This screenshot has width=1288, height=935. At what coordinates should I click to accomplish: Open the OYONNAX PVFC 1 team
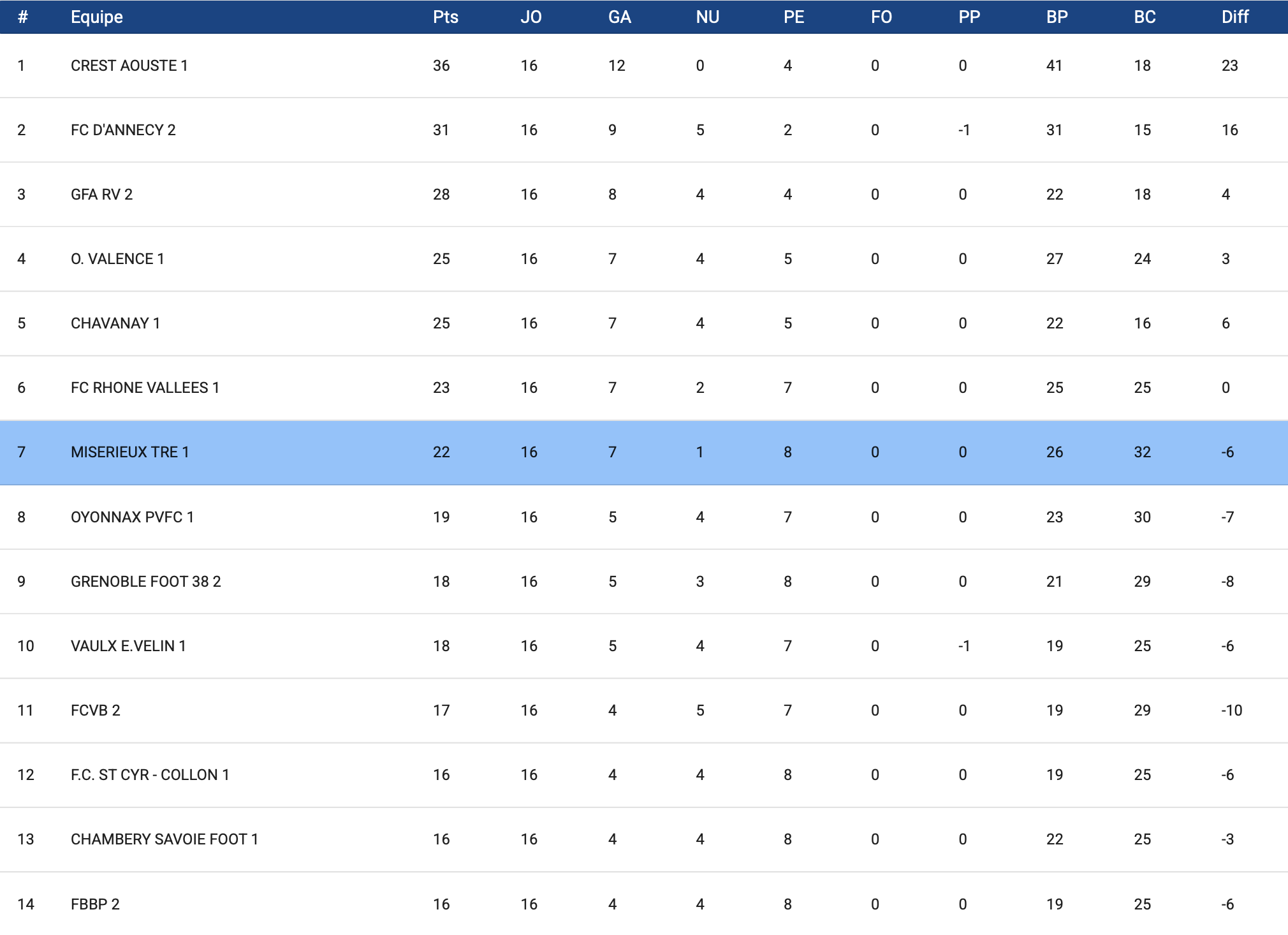132,517
